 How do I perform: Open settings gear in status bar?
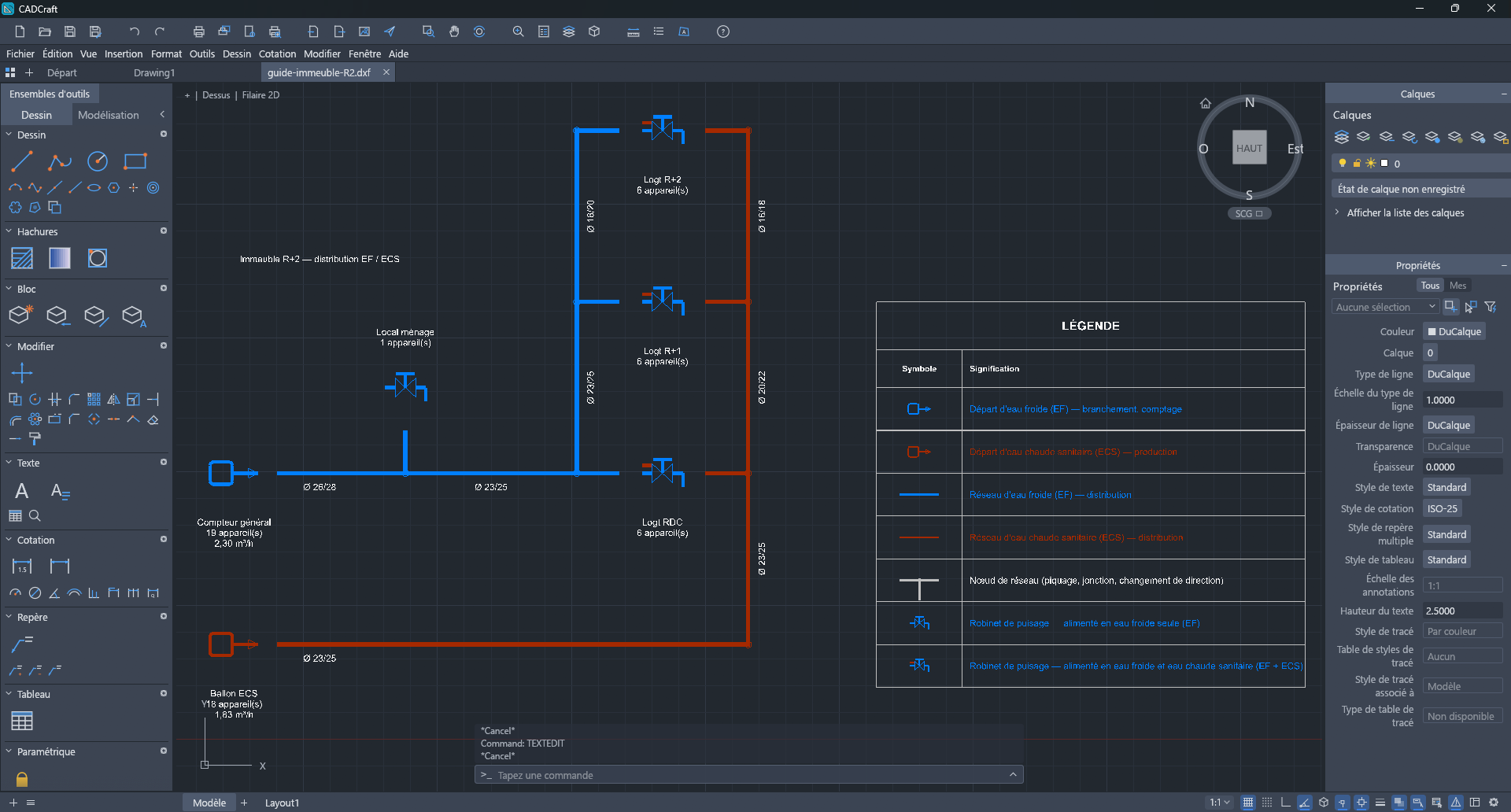(x=1494, y=803)
